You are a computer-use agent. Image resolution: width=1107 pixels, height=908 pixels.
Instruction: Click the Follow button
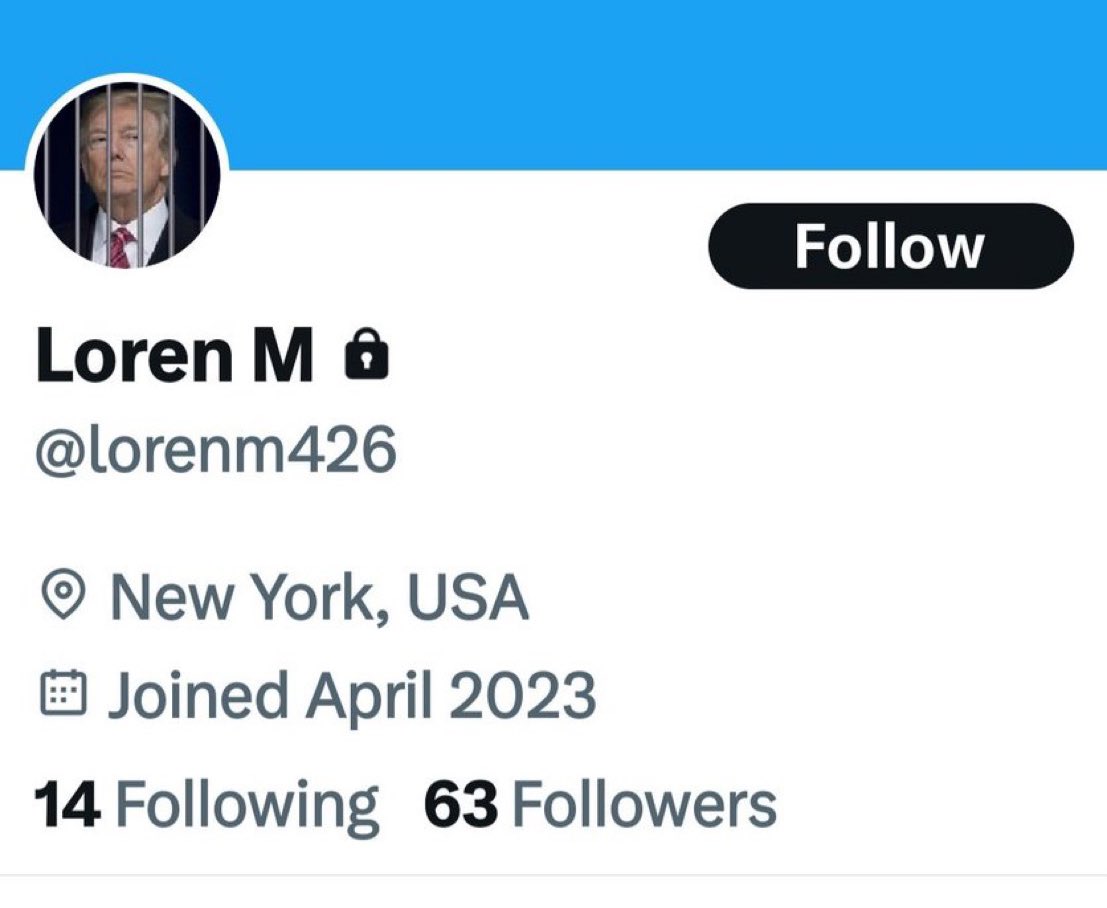pyautogui.click(x=890, y=247)
